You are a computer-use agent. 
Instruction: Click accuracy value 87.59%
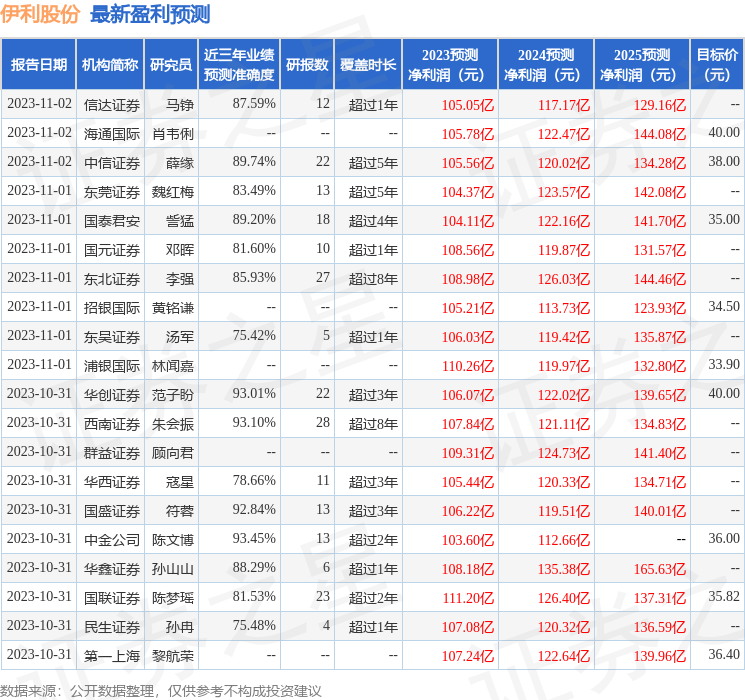(x=254, y=103)
